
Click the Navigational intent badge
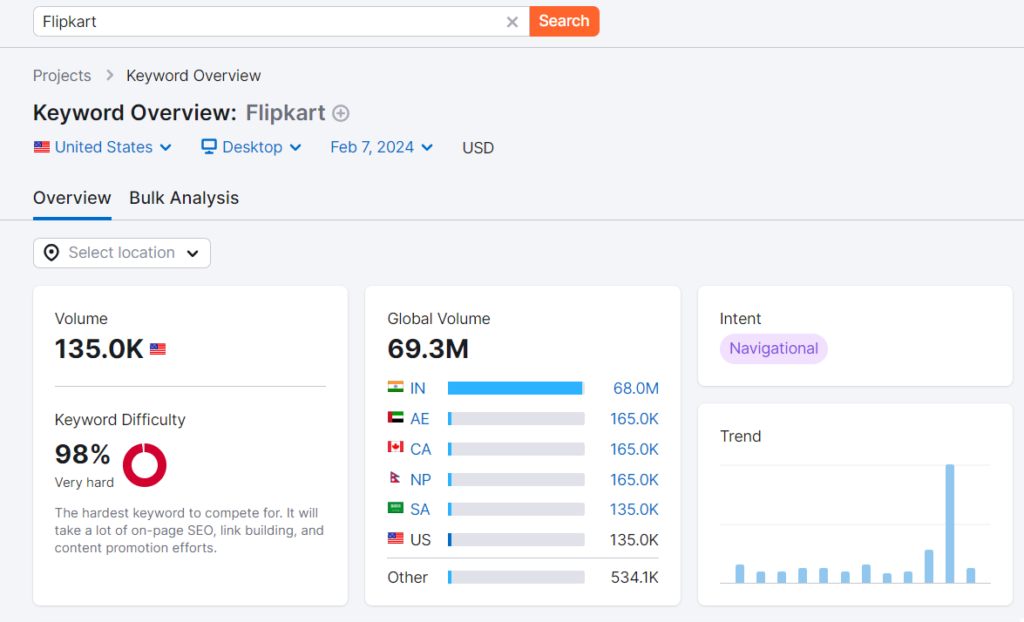pos(774,349)
